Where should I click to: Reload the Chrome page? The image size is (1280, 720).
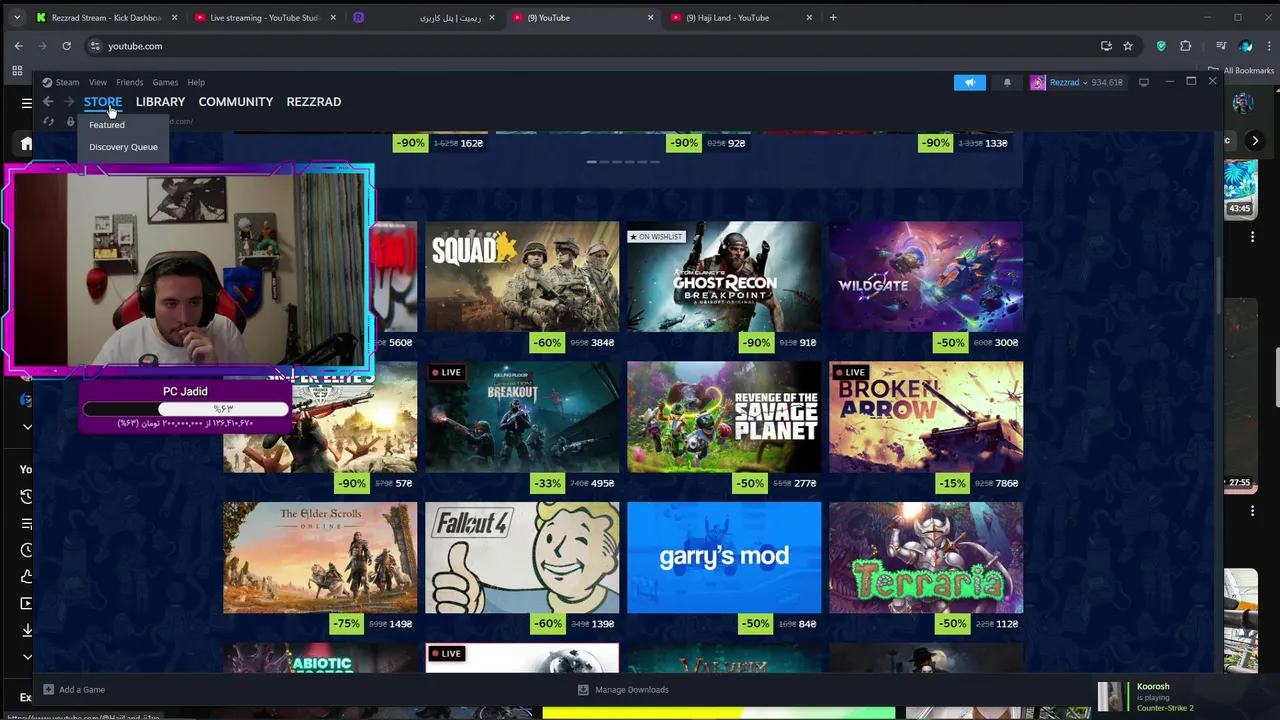66,46
